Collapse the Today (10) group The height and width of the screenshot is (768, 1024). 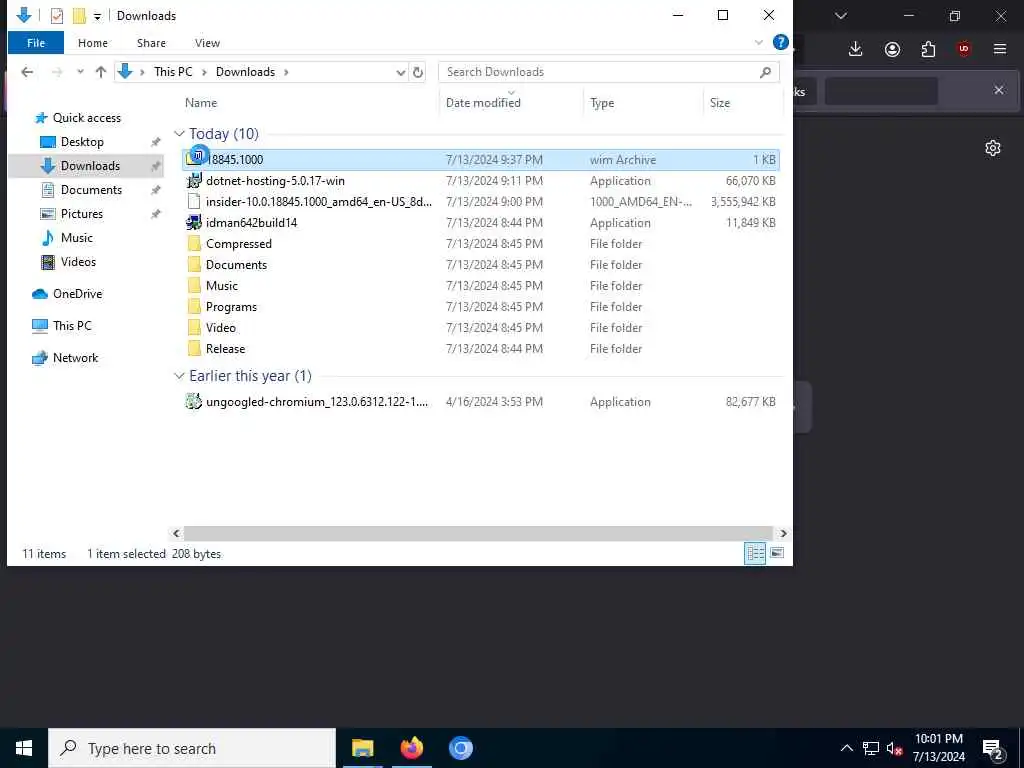point(180,134)
